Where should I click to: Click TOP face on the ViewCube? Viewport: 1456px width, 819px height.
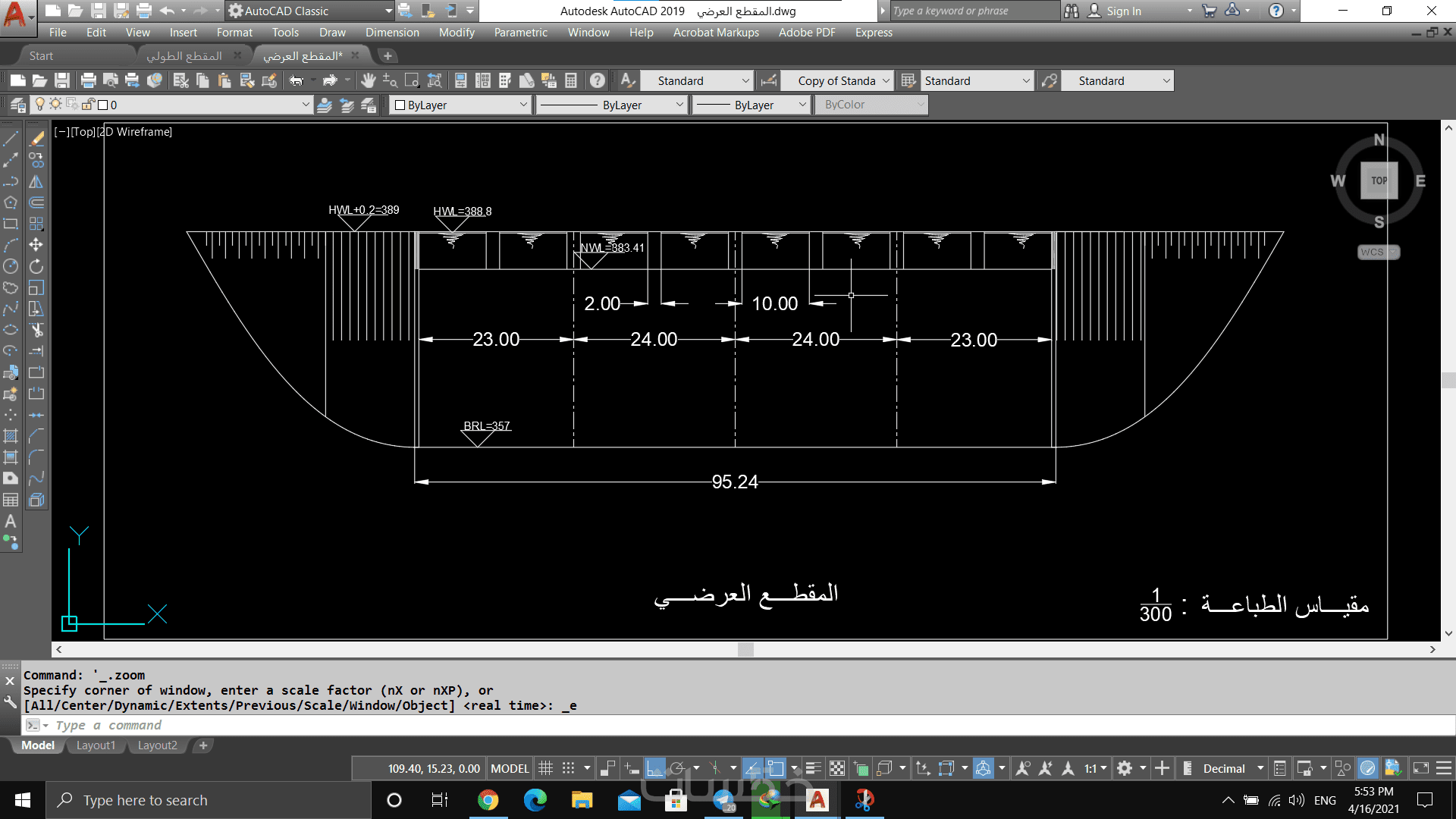[1379, 180]
